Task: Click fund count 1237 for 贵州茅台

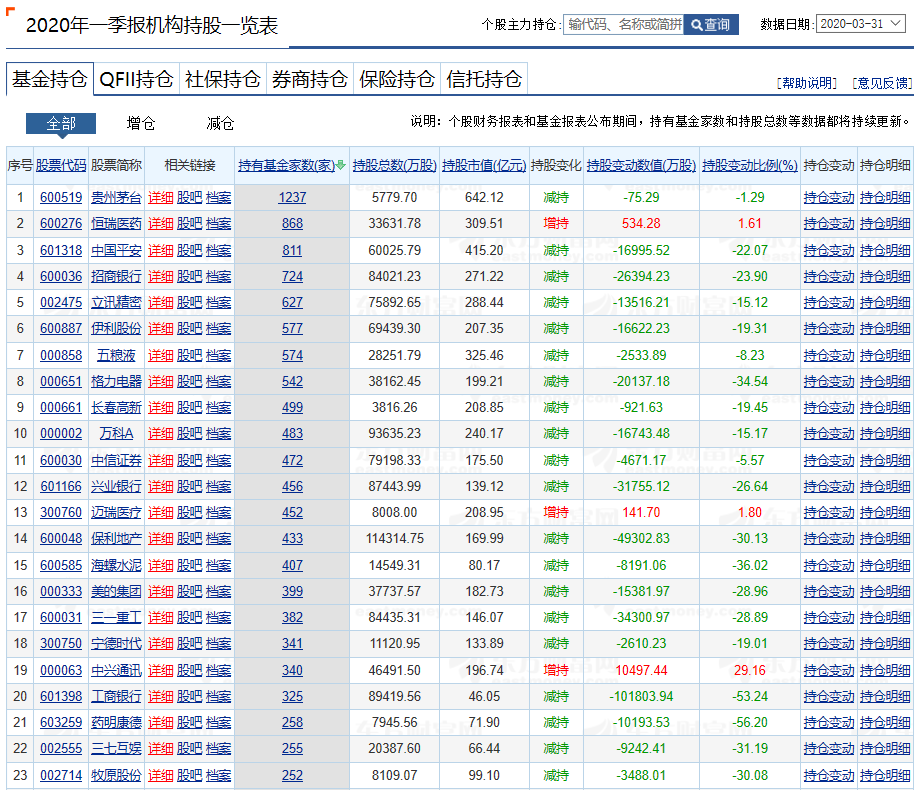Action: [x=292, y=197]
